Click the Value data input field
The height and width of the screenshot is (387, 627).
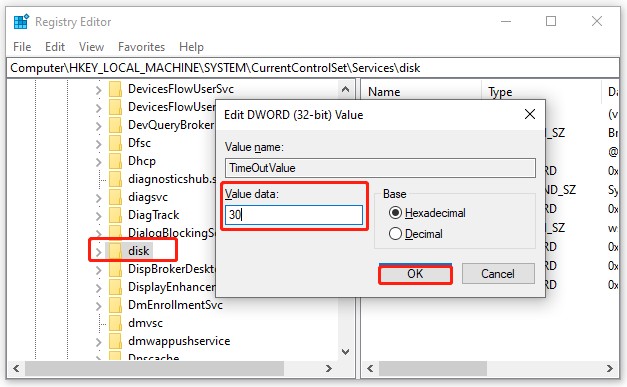pos(294,215)
